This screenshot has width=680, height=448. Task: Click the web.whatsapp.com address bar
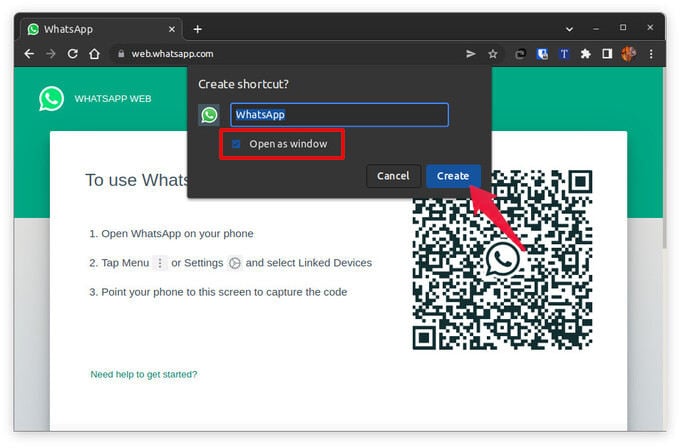click(x=286, y=54)
